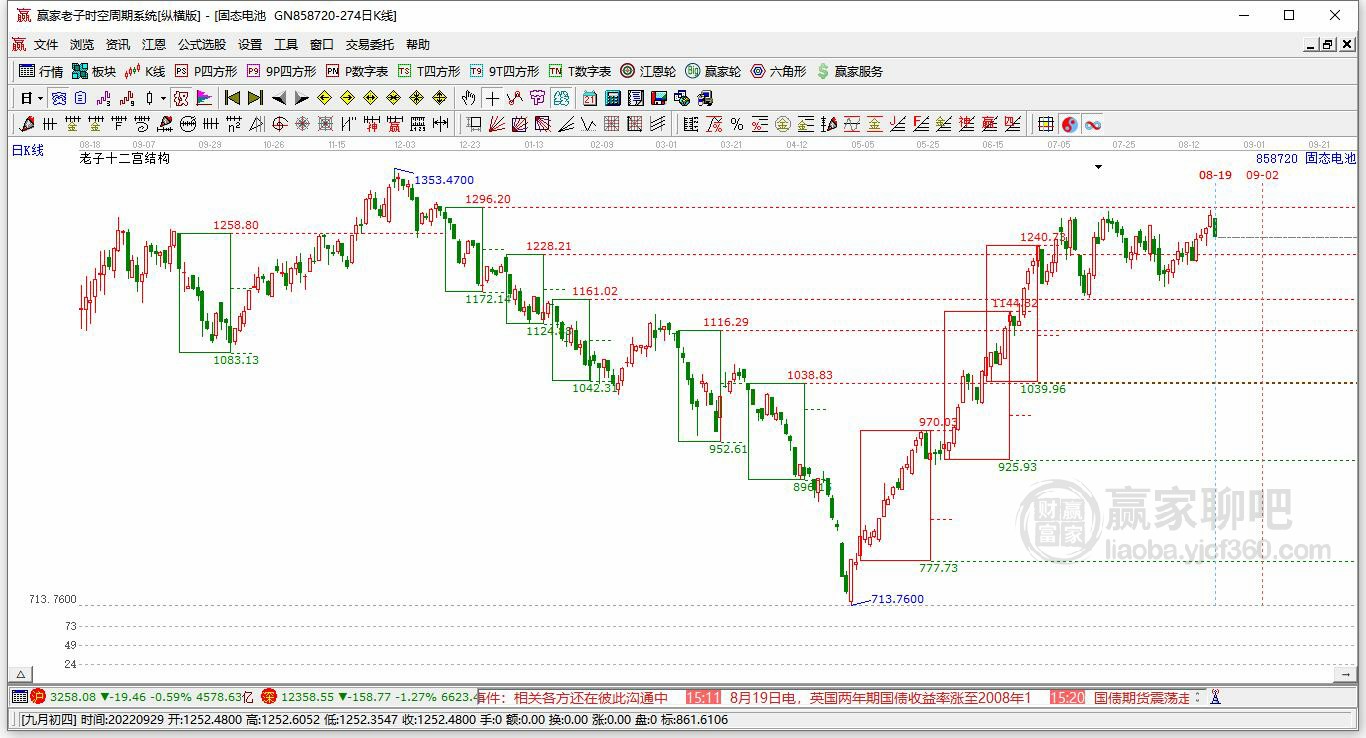Screen dimensions: 1366x738
Task: Restore the inner chart child window
Action: point(1328,45)
